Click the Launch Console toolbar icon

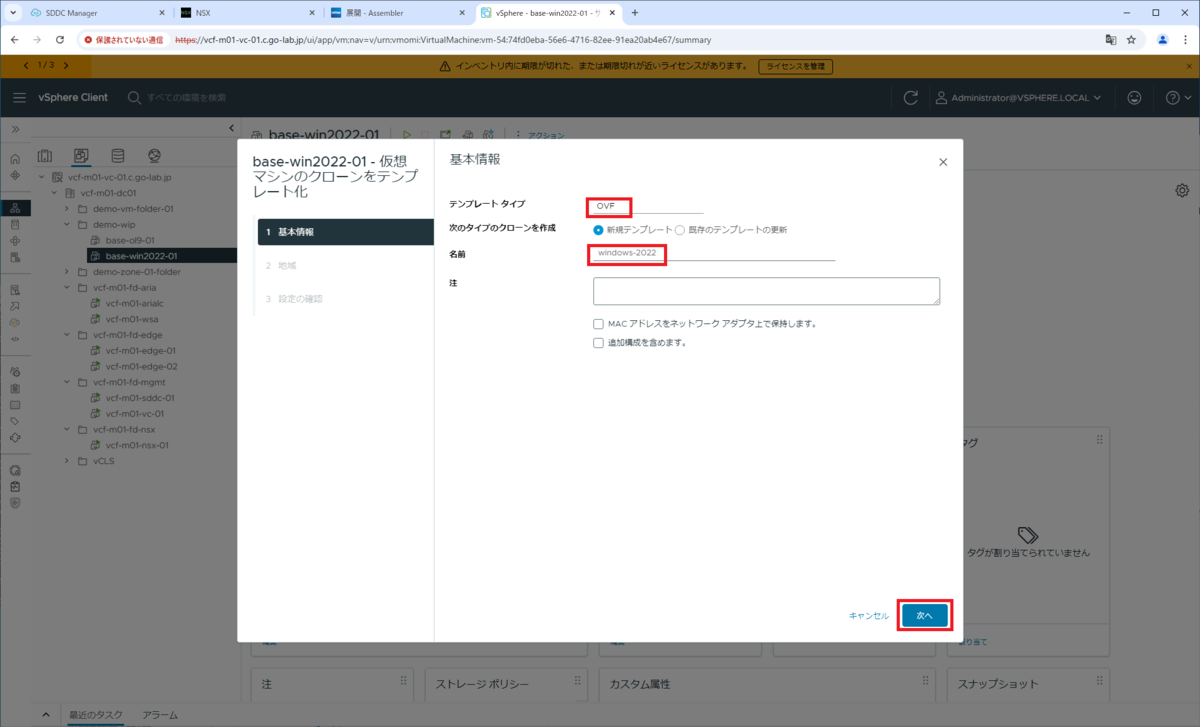tap(446, 134)
